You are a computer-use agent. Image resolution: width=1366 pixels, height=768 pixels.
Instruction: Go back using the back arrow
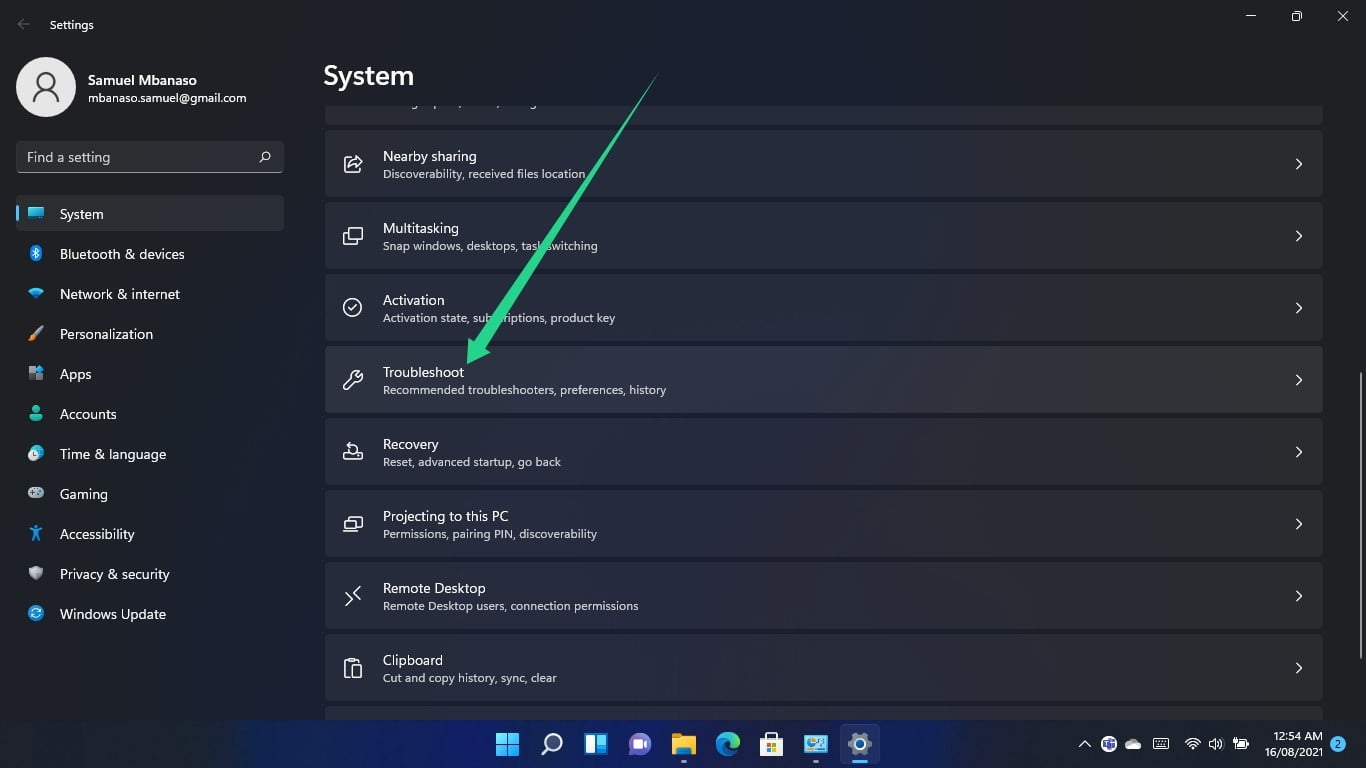pyautogui.click(x=22, y=24)
